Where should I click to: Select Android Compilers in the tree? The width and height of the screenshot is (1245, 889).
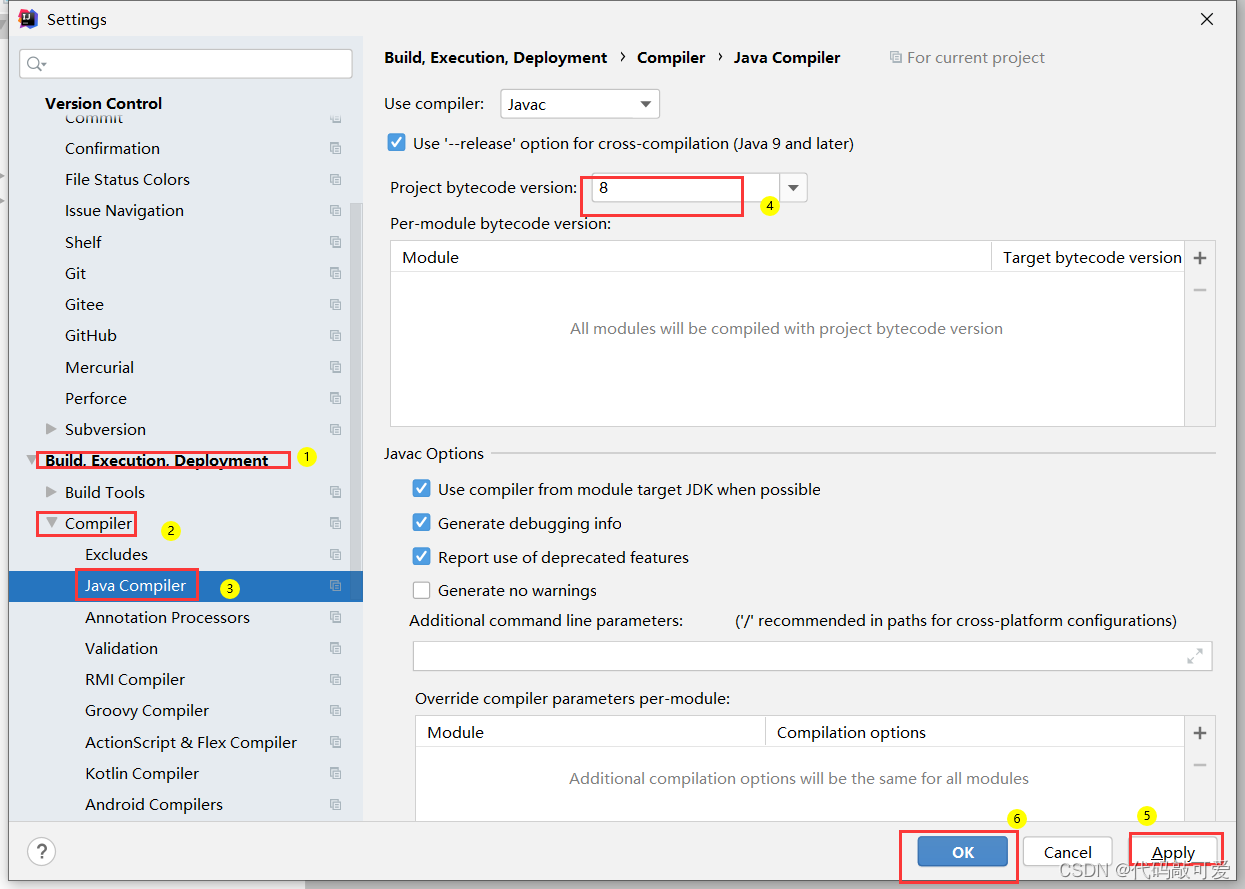[x=154, y=804]
